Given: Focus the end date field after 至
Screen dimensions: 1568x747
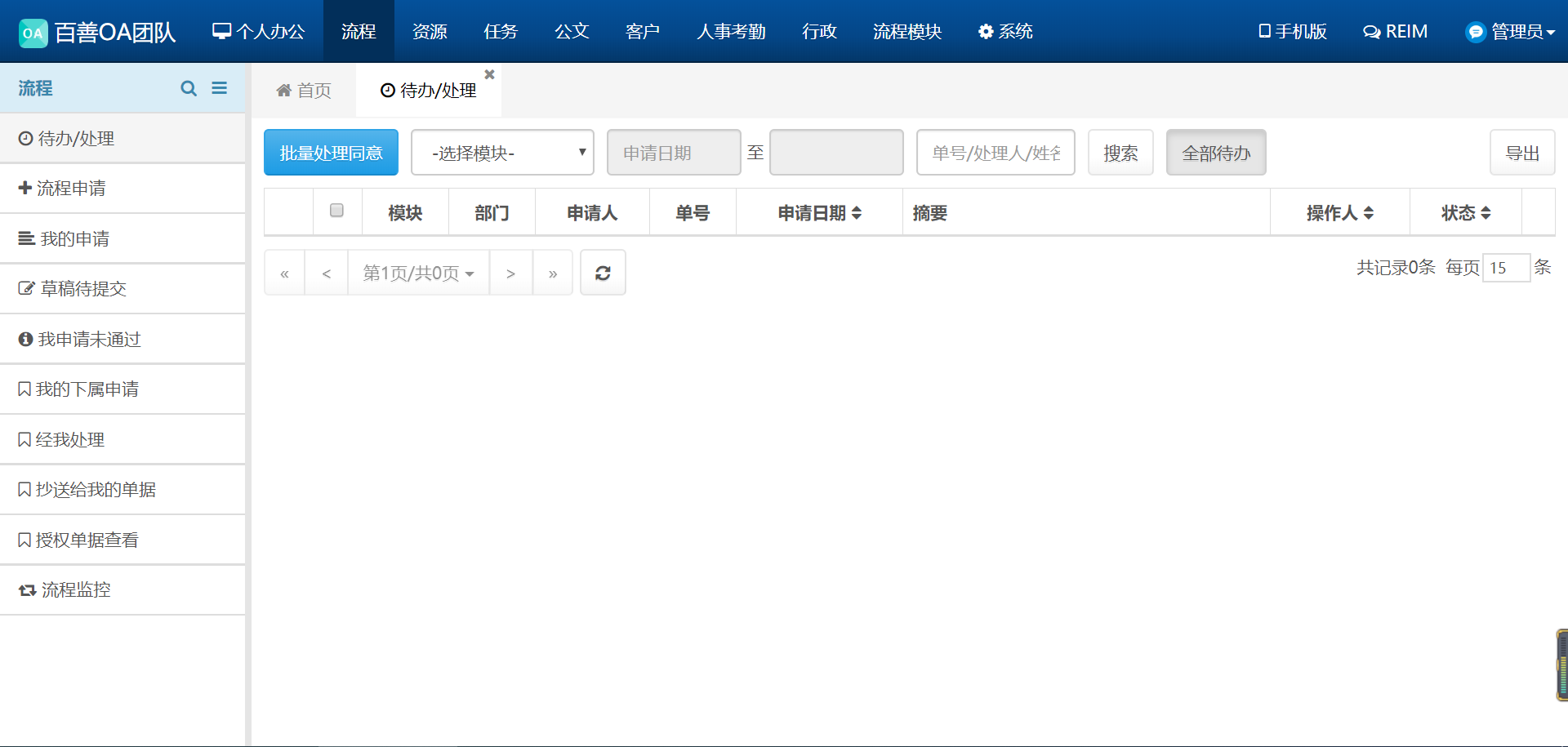Looking at the screenshot, I should [836, 153].
